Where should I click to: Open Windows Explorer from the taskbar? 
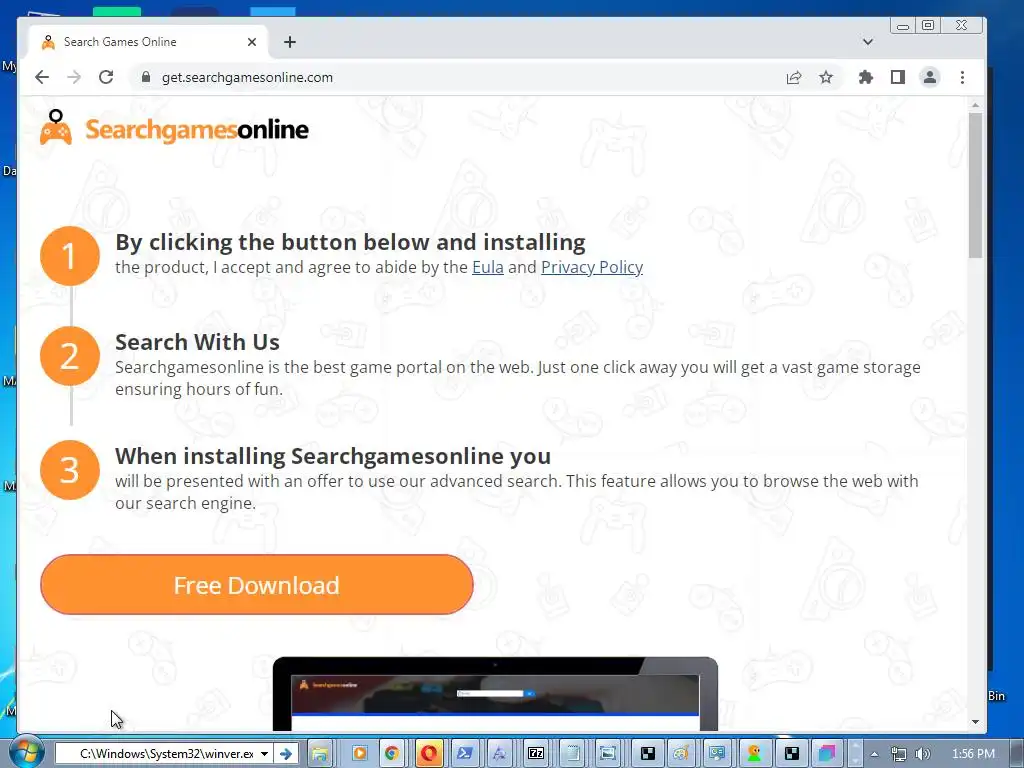coord(320,754)
